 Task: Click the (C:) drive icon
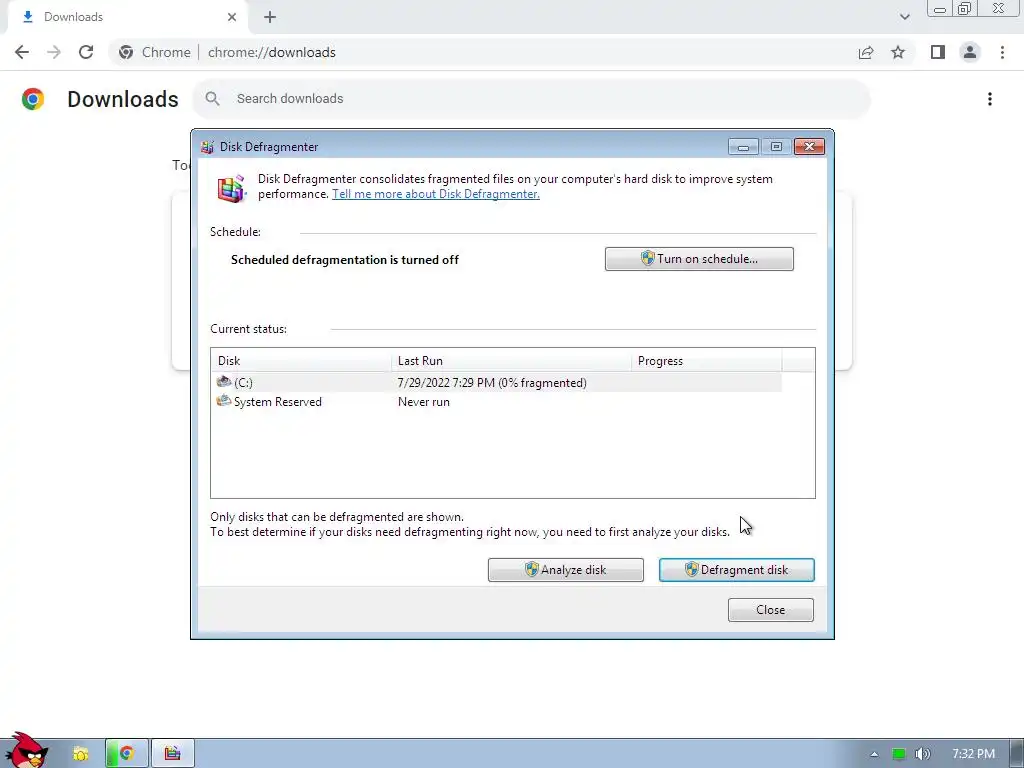[224, 381]
